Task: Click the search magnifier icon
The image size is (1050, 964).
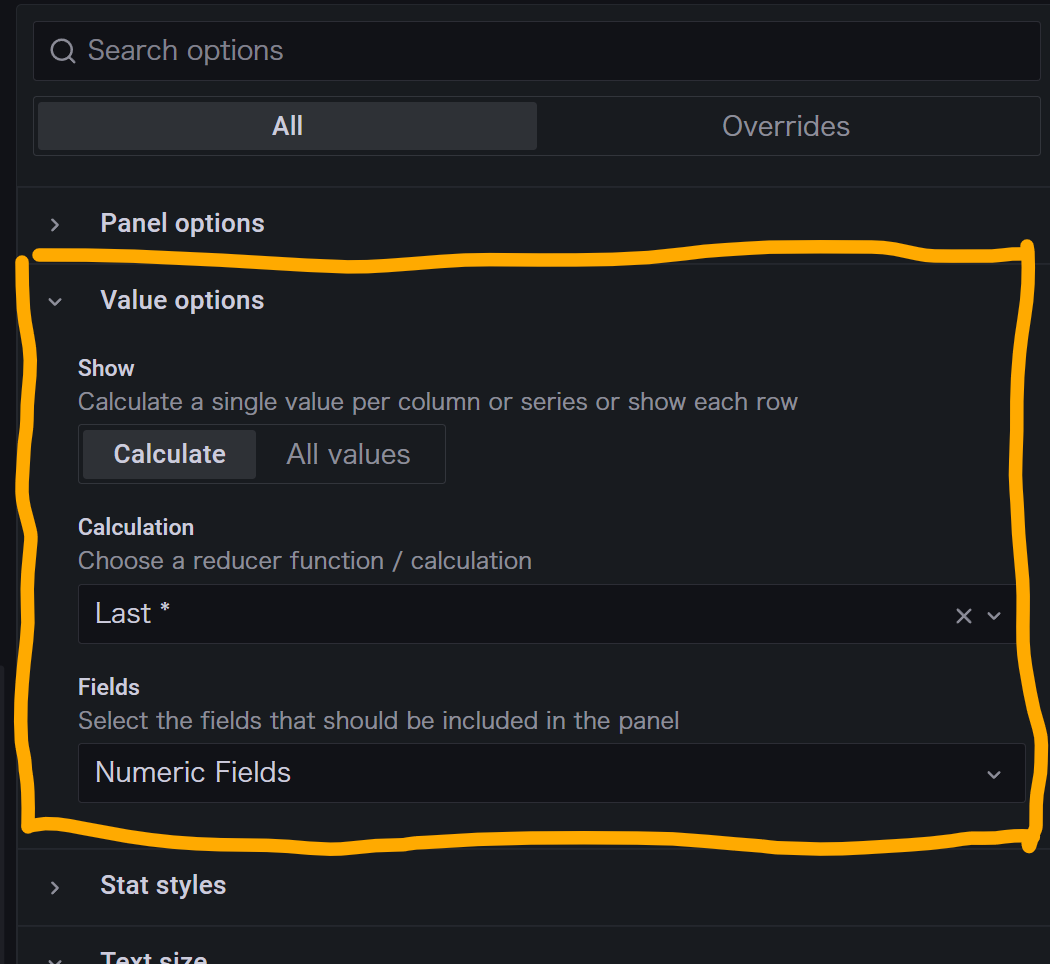Action: click(x=63, y=51)
